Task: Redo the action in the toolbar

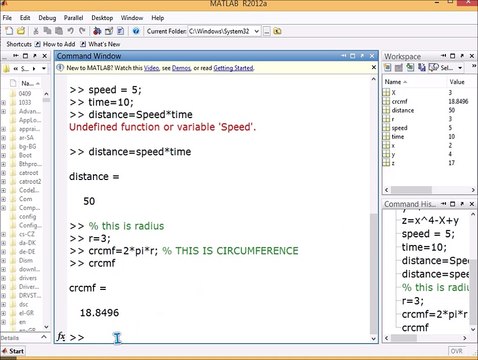Action: pos(82,31)
